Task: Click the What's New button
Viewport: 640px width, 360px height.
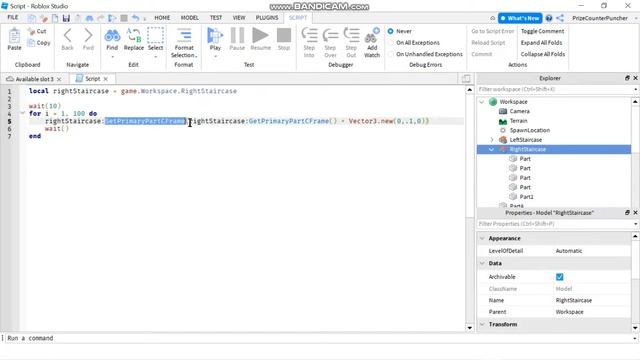Action: [x=520, y=18]
